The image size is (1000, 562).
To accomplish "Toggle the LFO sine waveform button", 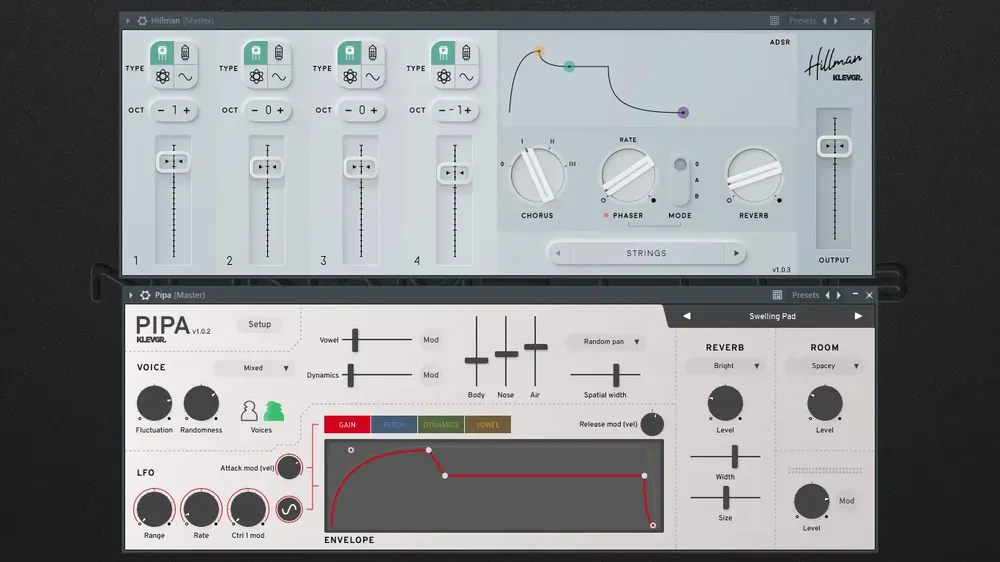I will [x=289, y=509].
